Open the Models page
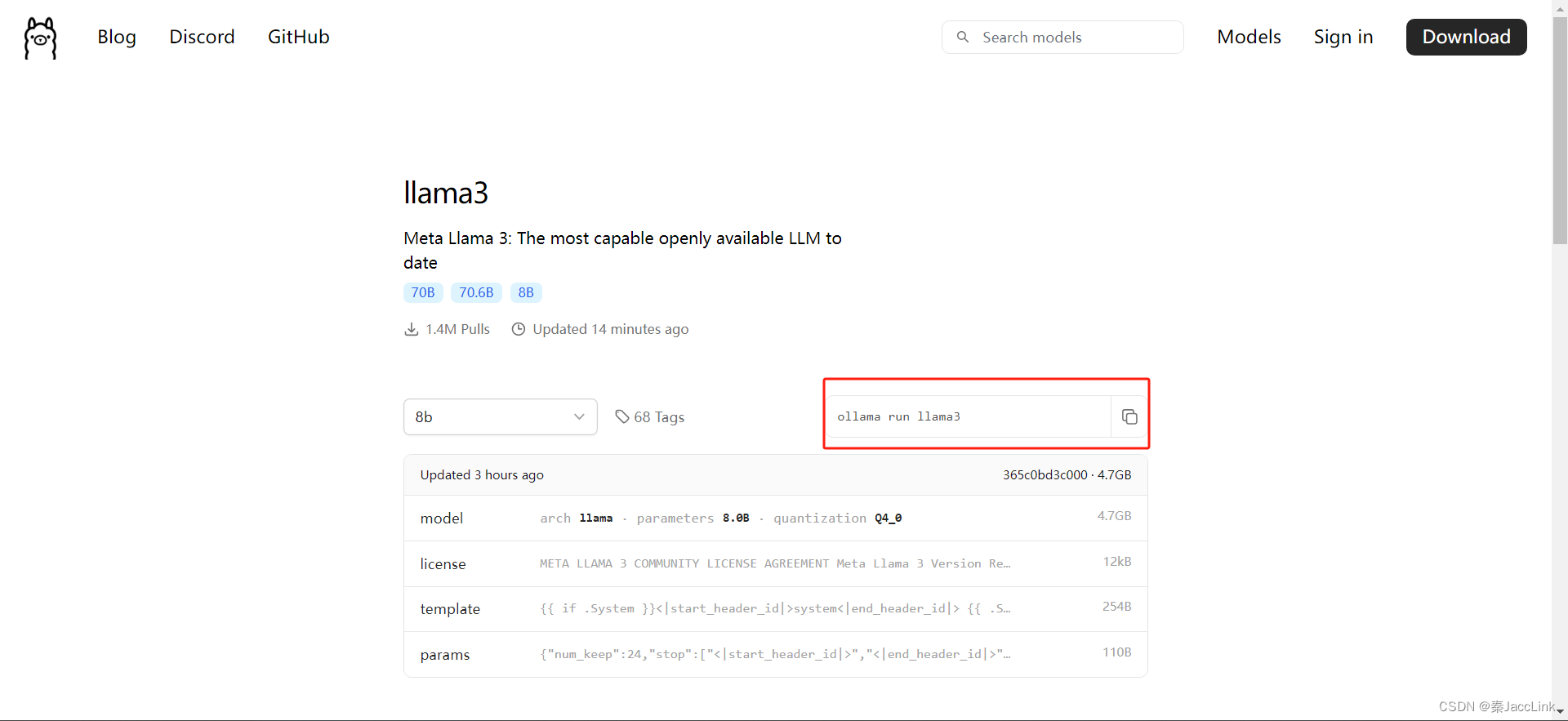Viewport: 1568px width, 721px height. coord(1249,37)
